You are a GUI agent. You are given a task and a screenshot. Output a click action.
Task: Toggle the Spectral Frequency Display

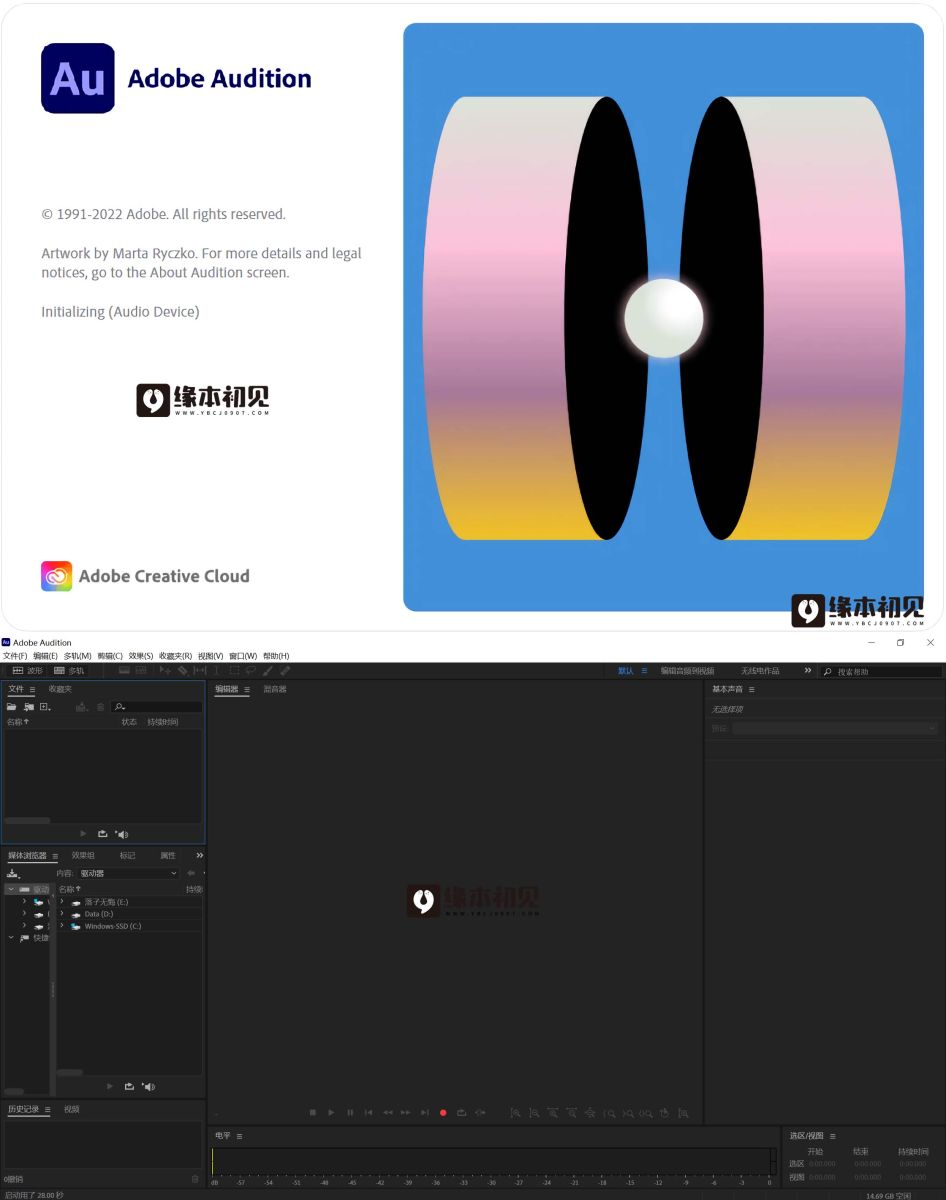pos(124,671)
